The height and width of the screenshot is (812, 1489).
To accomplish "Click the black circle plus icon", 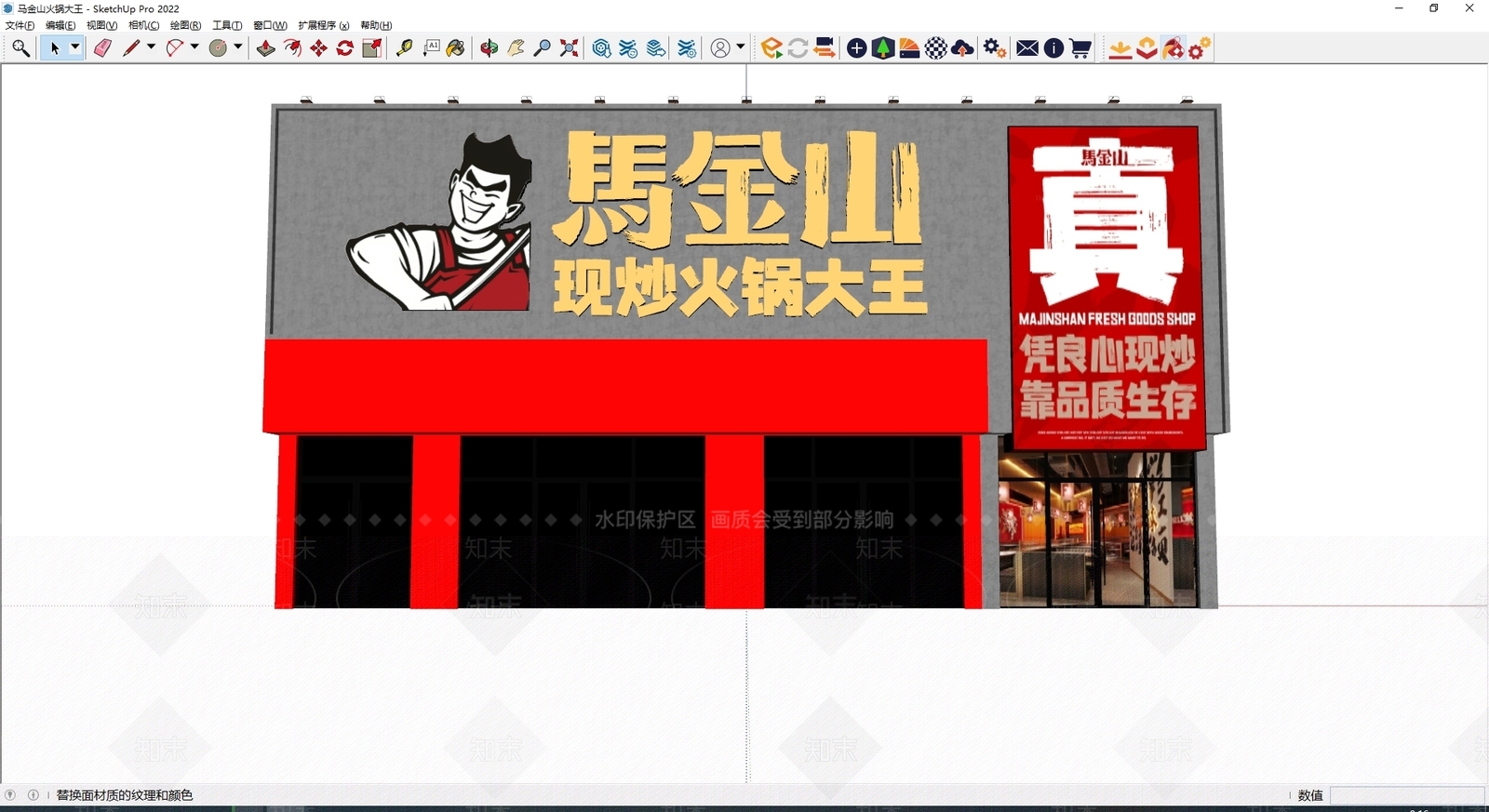I will coord(857,48).
